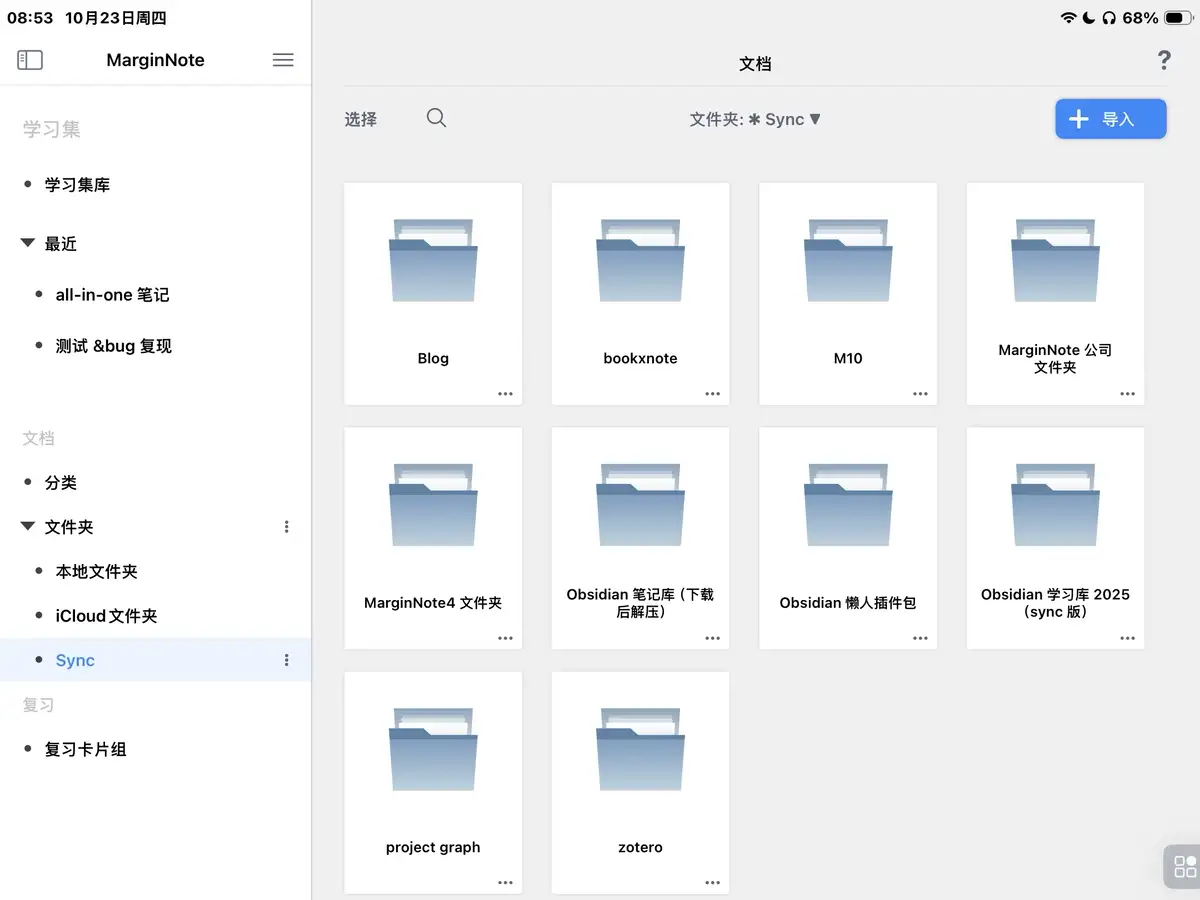
Task: Tap the 08:53 clock in status bar
Action: [x=30, y=18]
